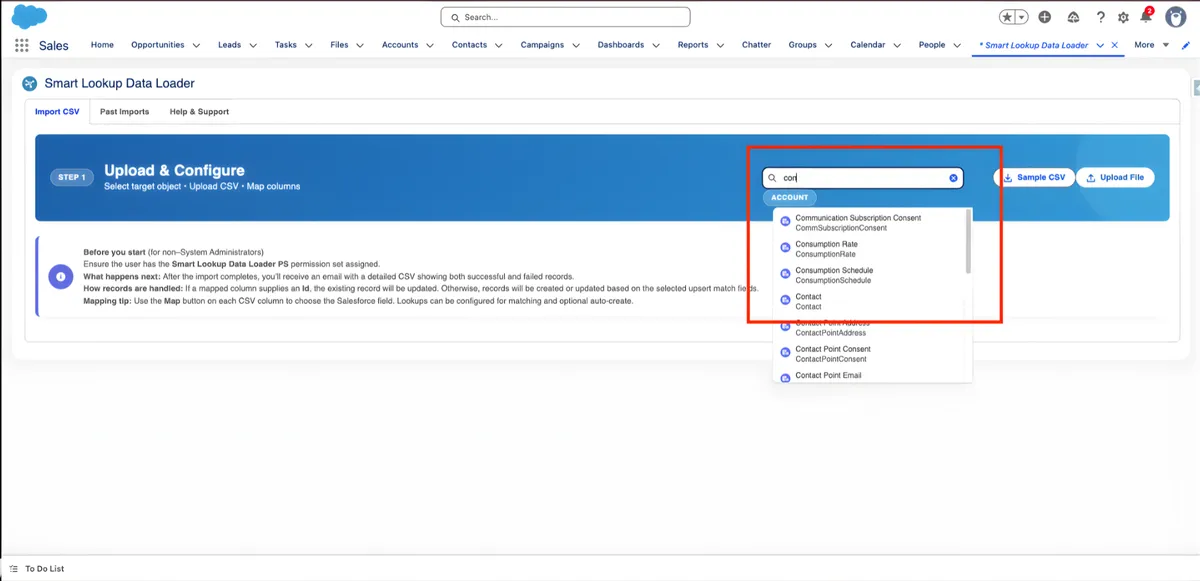Open the Calendar tab
Screen dimensions: 1200x581
[x=867, y=45]
